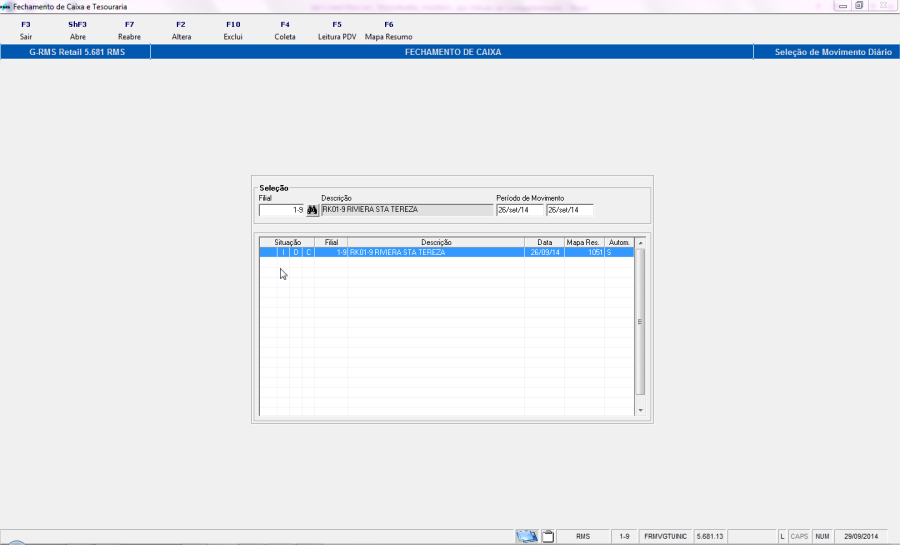The height and width of the screenshot is (545, 900).
Task: Click the Situação column header
Action: tap(287, 243)
